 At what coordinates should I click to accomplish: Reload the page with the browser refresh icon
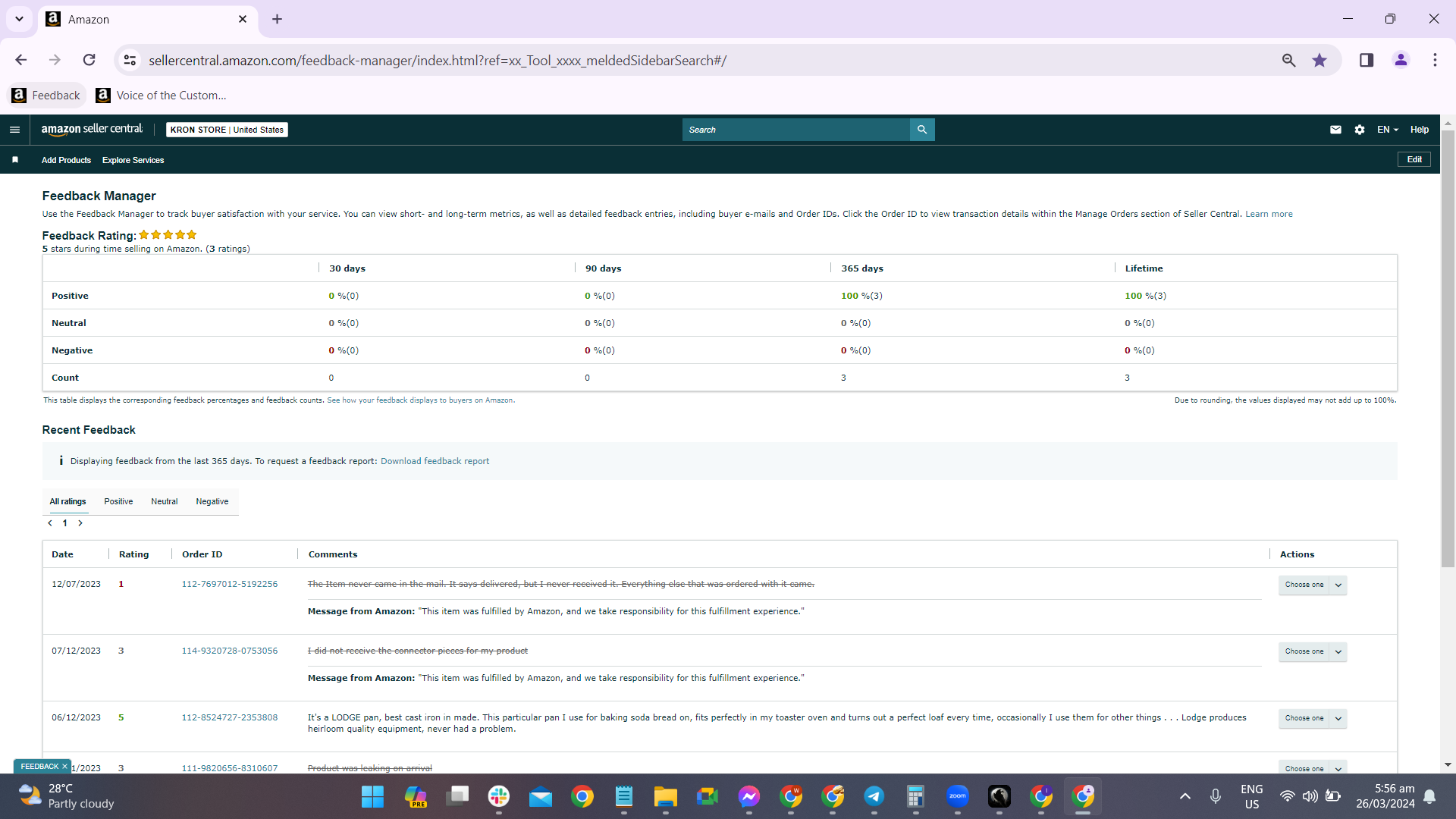click(x=89, y=60)
